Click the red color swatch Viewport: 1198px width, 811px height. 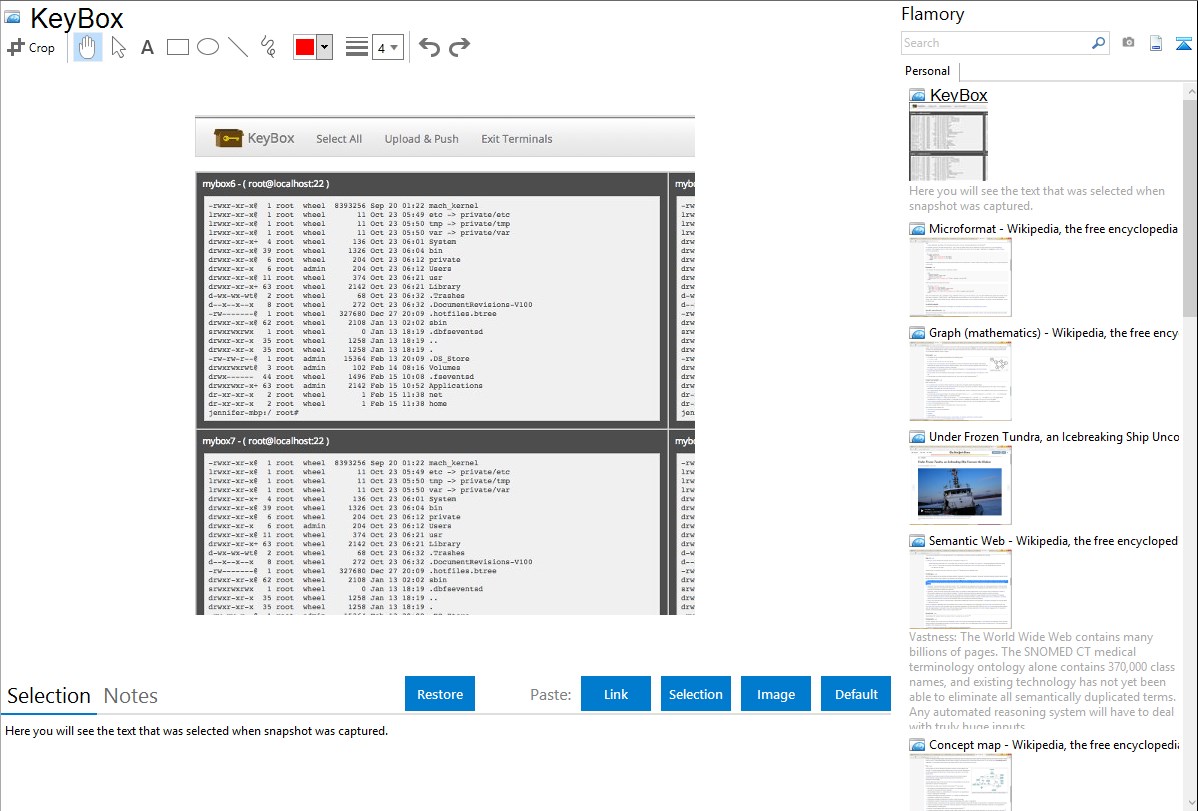pos(305,47)
